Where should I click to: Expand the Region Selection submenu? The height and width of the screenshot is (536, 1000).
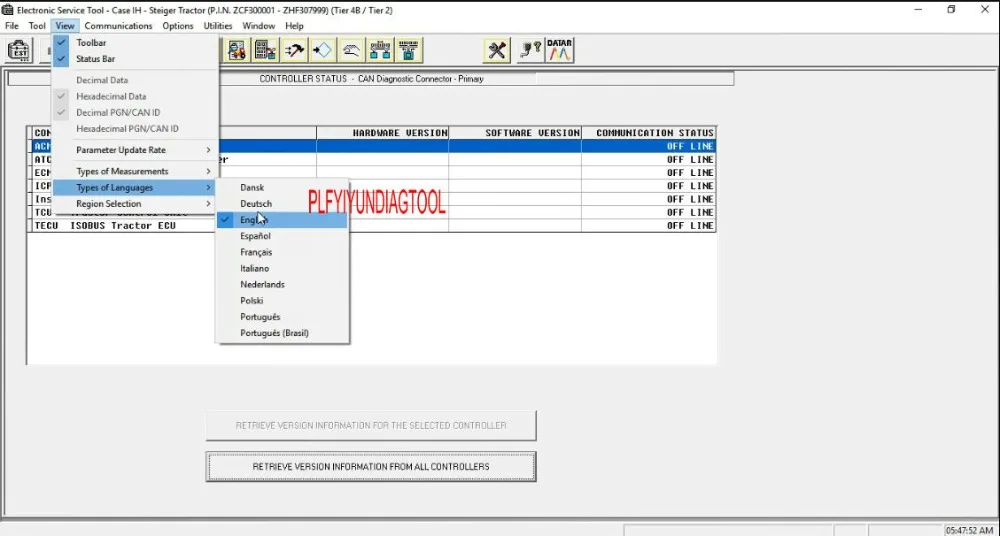tap(136, 204)
